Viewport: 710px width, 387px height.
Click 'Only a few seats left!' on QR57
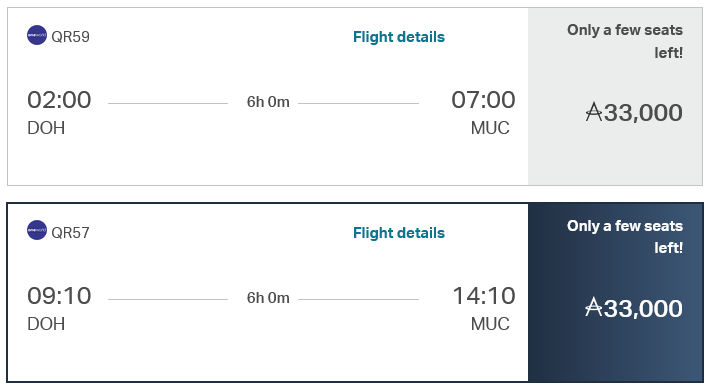(625, 237)
